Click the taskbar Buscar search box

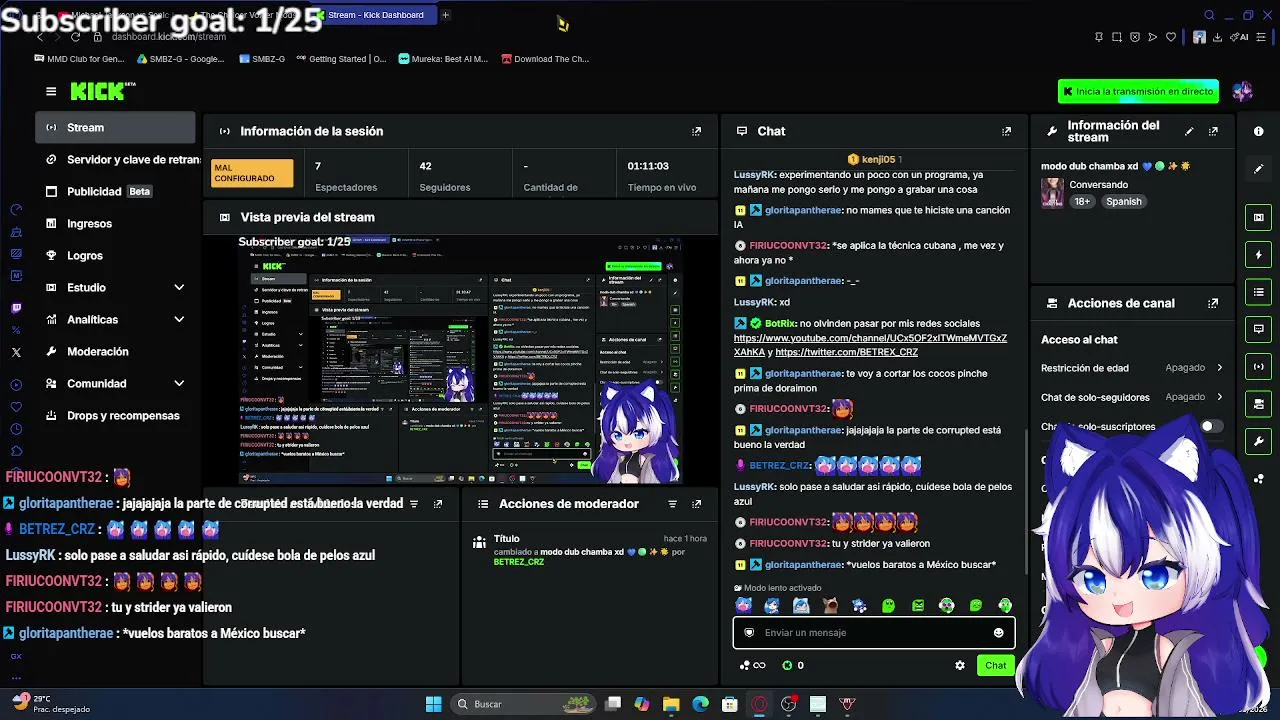[524, 704]
